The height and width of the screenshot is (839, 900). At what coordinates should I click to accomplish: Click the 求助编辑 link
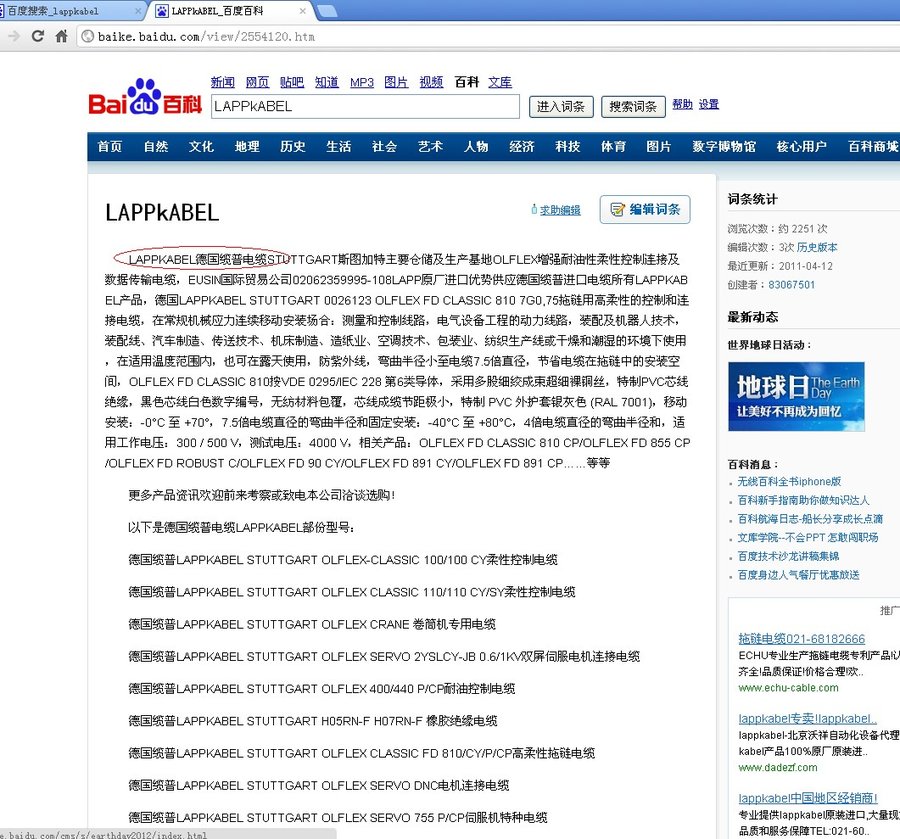click(560, 211)
